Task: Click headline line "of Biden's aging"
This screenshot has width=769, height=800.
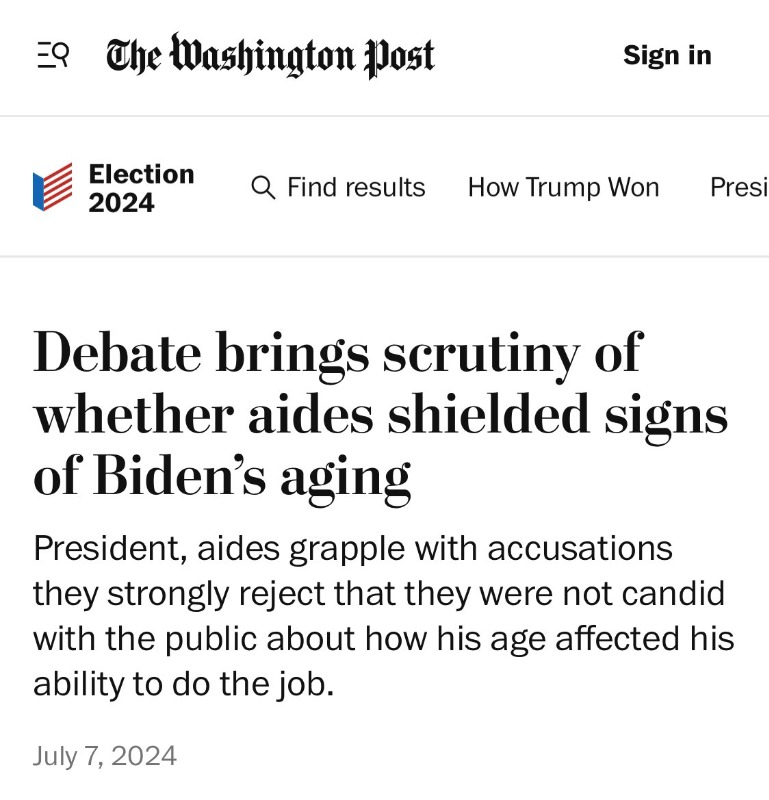Action: (222, 477)
